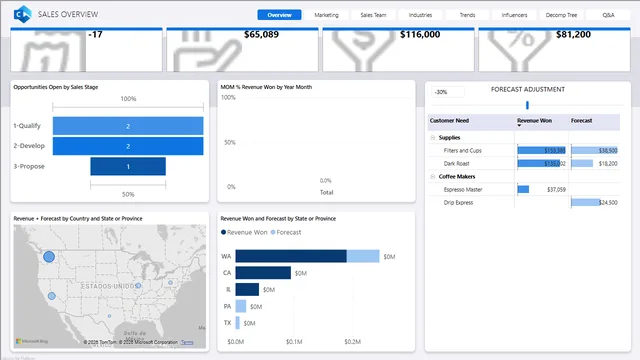
Task: Select the Espresso Master row
Action: (x=524, y=190)
